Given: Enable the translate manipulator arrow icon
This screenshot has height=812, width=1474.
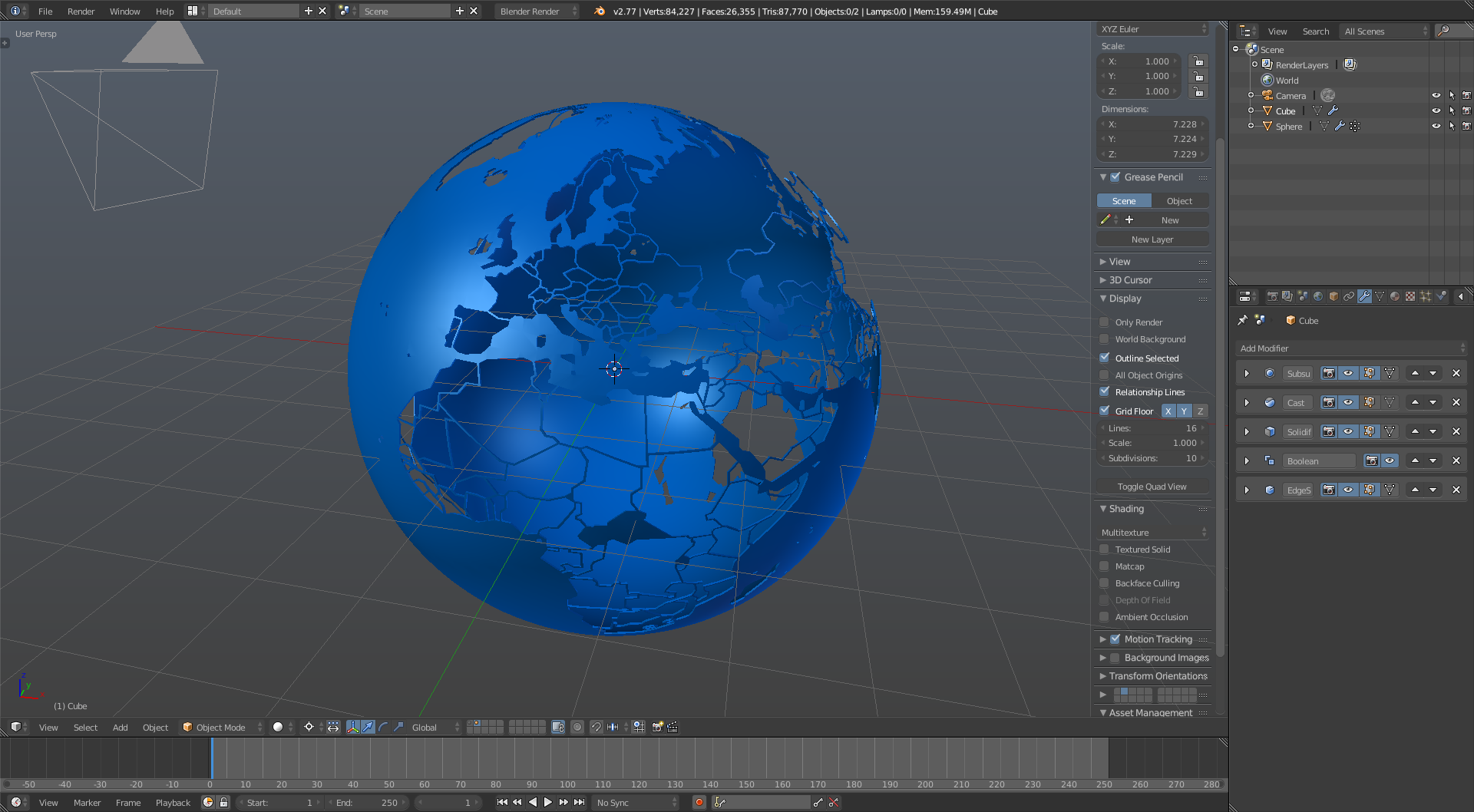Looking at the screenshot, I should pyautogui.click(x=368, y=727).
